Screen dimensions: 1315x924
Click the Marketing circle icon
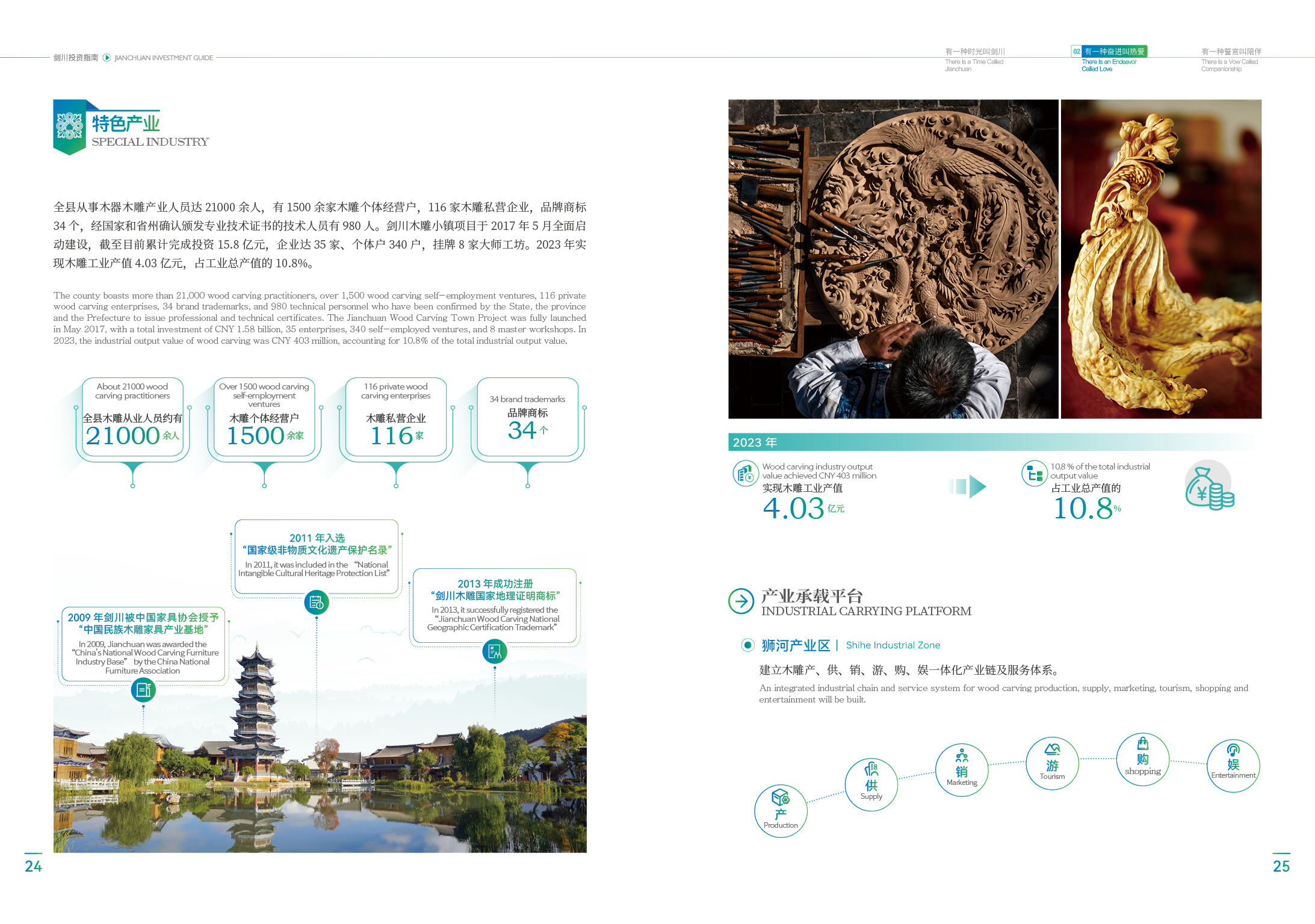pos(962,770)
